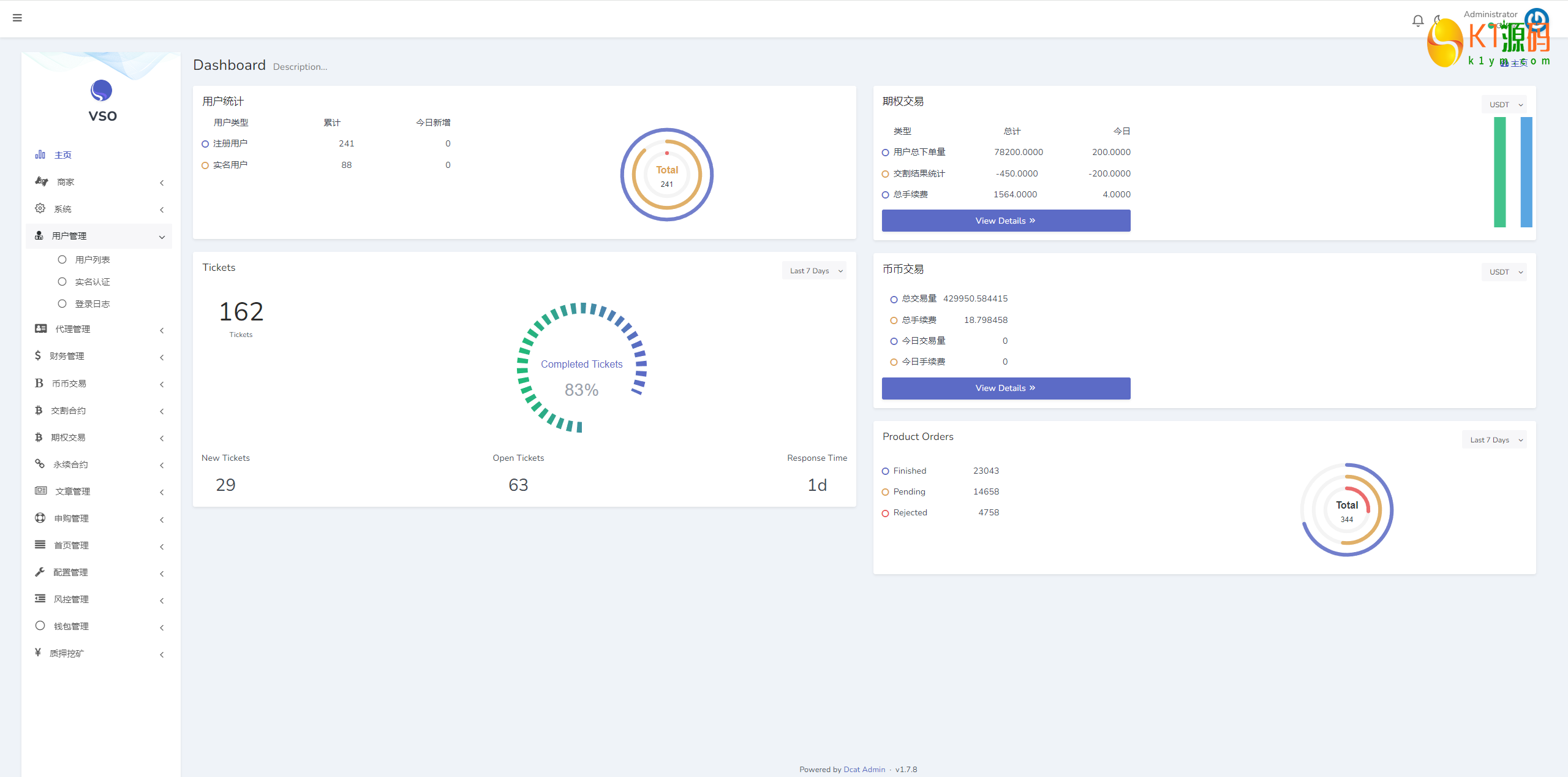Follow the Dcat Admin footer link
This screenshot has width=1568, height=777.
click(864, 770)
